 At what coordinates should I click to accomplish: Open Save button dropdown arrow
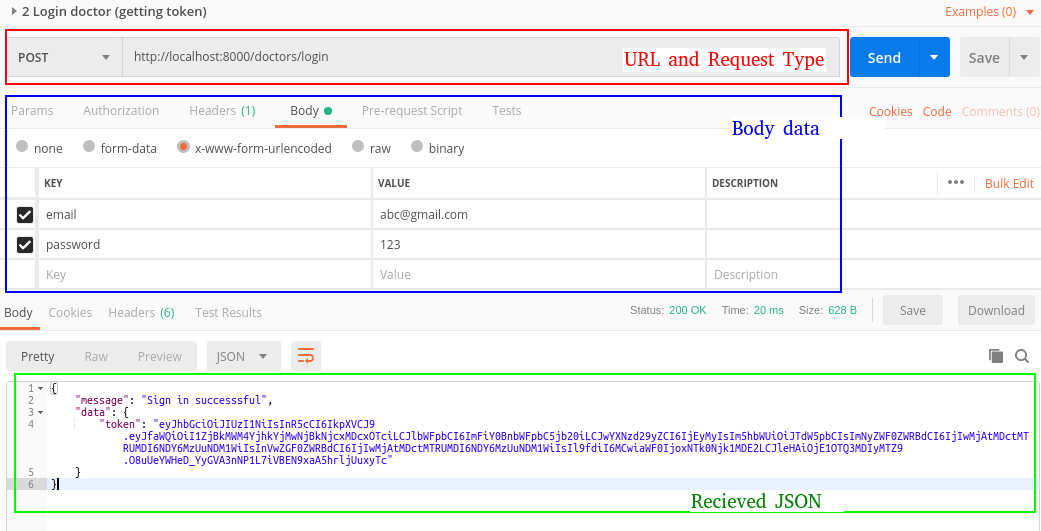(1023, 58)
